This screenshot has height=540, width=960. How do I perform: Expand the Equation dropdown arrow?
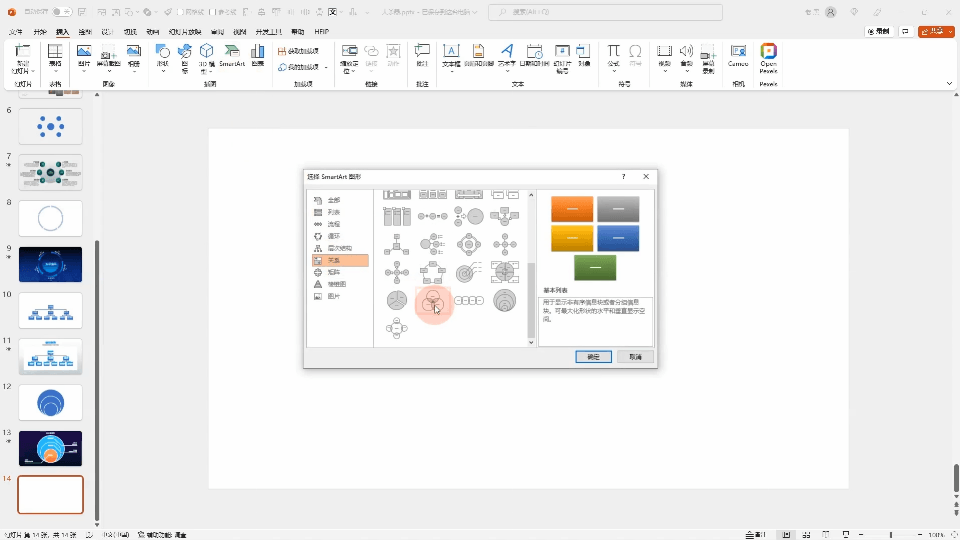point(613,71)
